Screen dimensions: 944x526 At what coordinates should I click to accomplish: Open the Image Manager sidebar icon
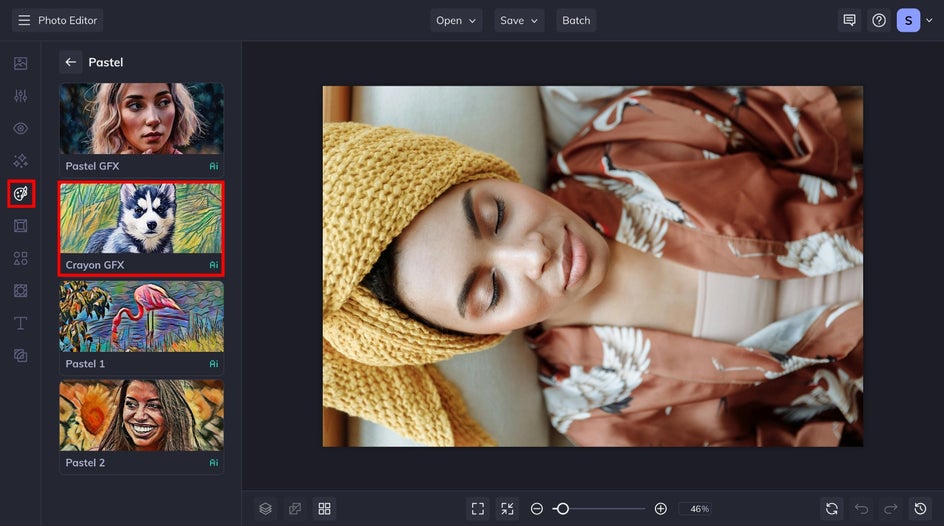click(20, 63)
